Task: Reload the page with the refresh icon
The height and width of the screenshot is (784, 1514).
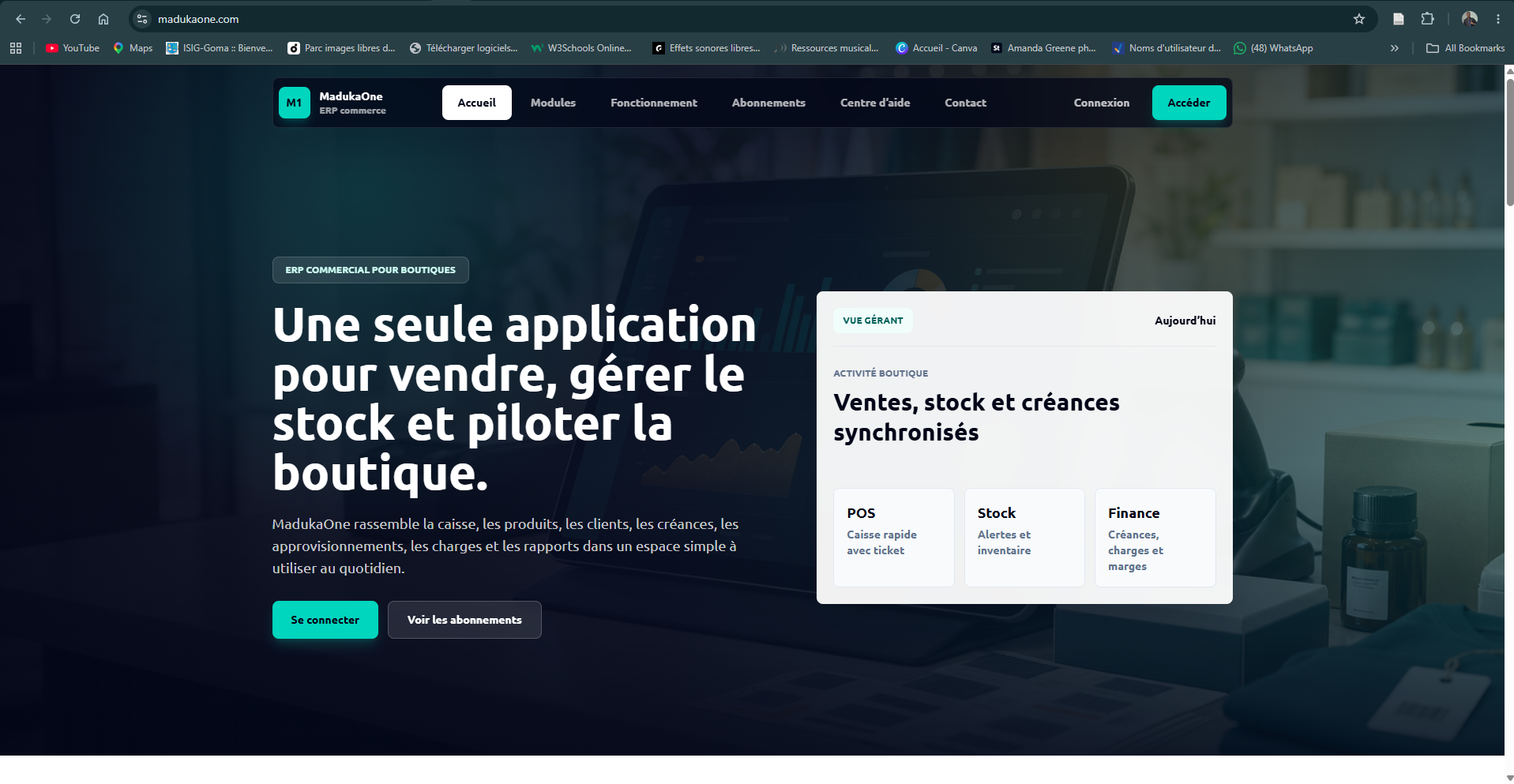Action: coord(75,19)
